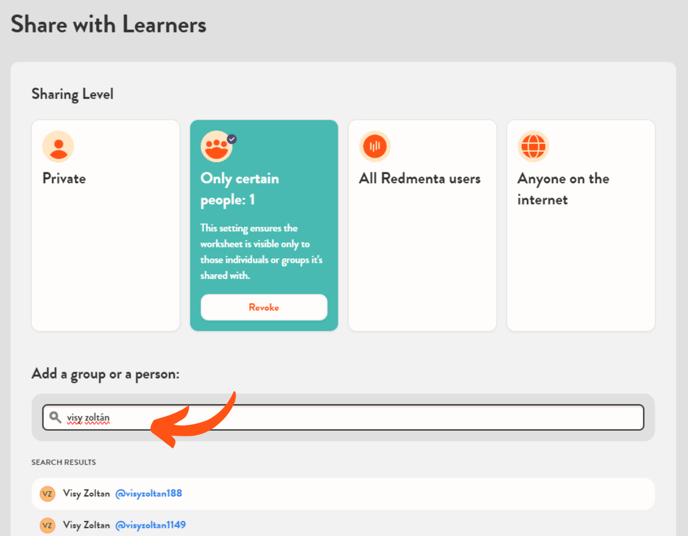The height and width of the screenshot is (536, 688).
Task: Pick the Only certain people: 1 title
Action: coord(240,189)
